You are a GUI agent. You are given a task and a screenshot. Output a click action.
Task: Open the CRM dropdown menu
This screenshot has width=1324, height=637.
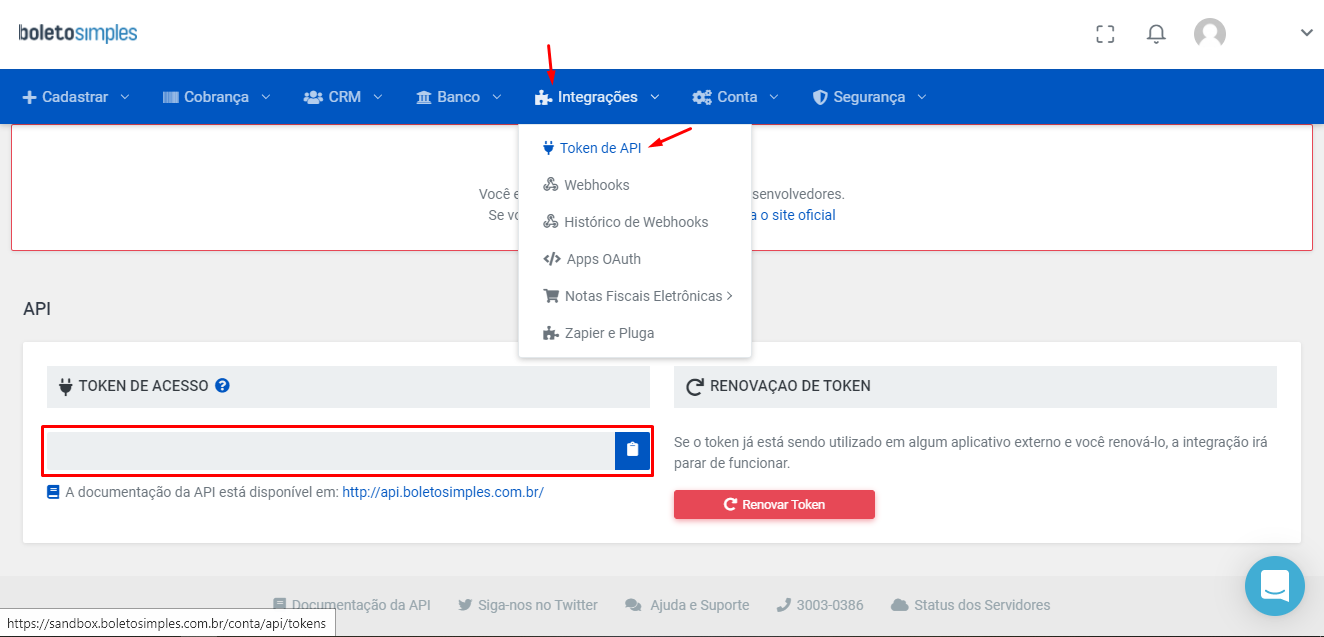(343, 97)
